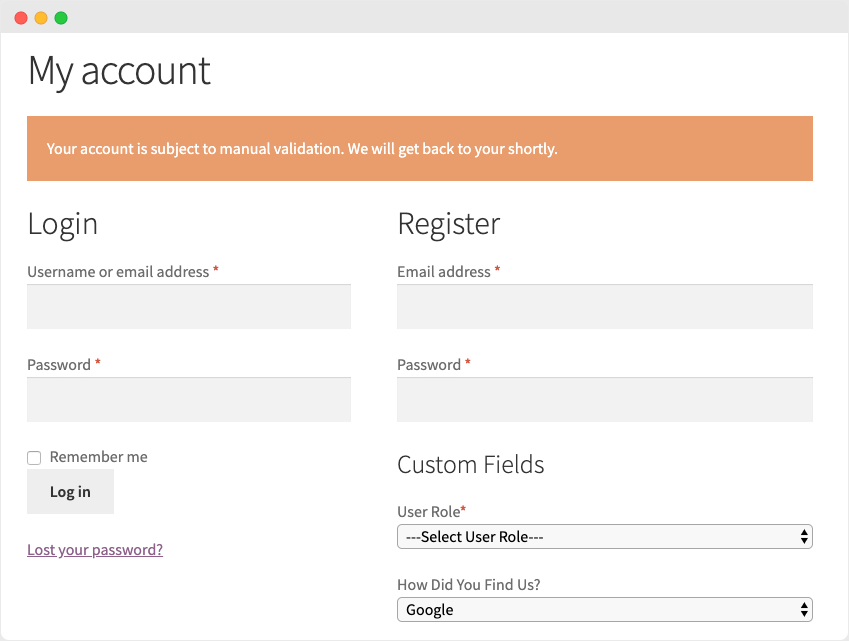
Task: Follow the Lost your password link
Action: pyautogui.click(x=95, y=550)
